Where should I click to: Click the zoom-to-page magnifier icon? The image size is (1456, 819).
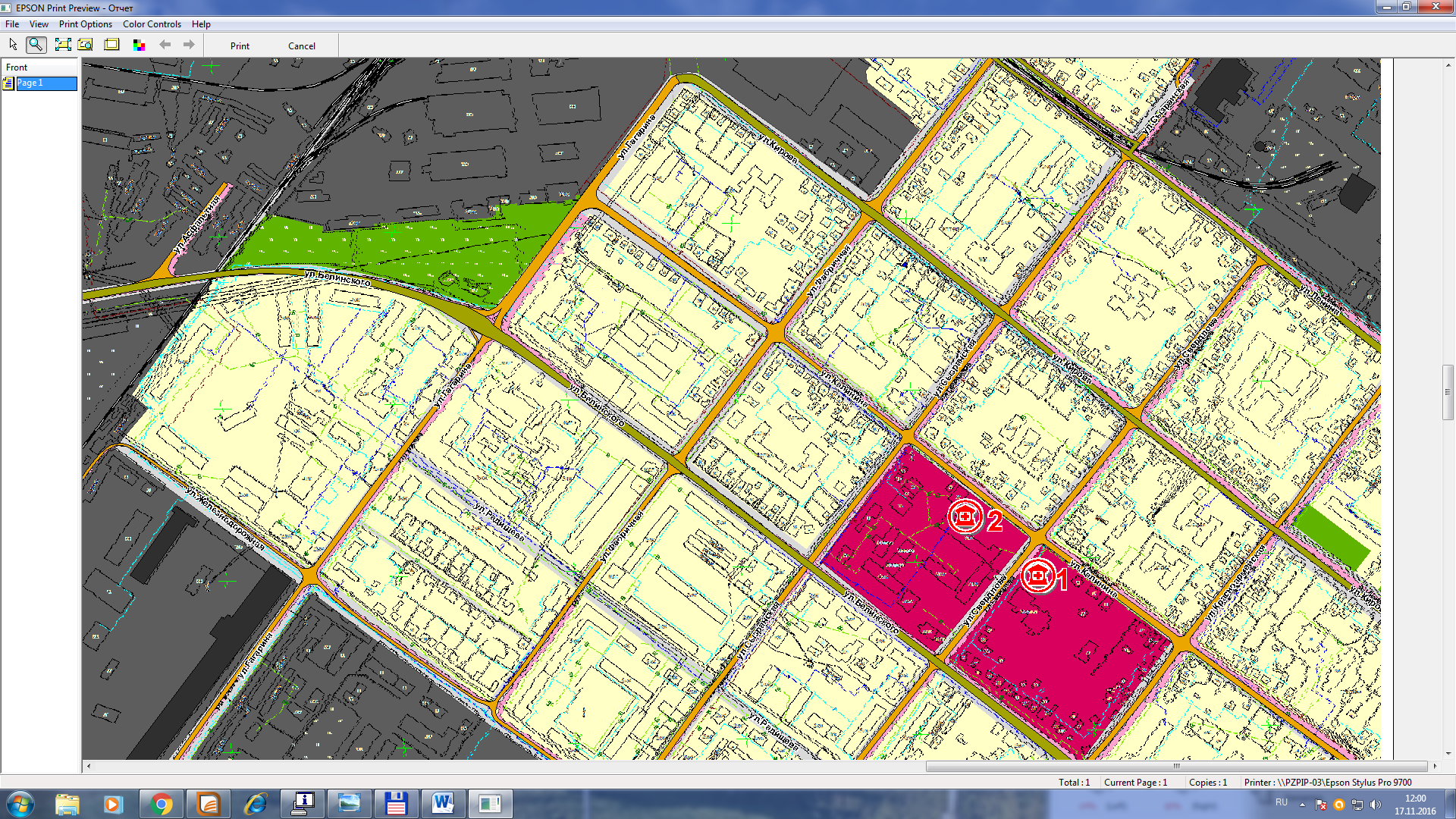coord(86,45)
